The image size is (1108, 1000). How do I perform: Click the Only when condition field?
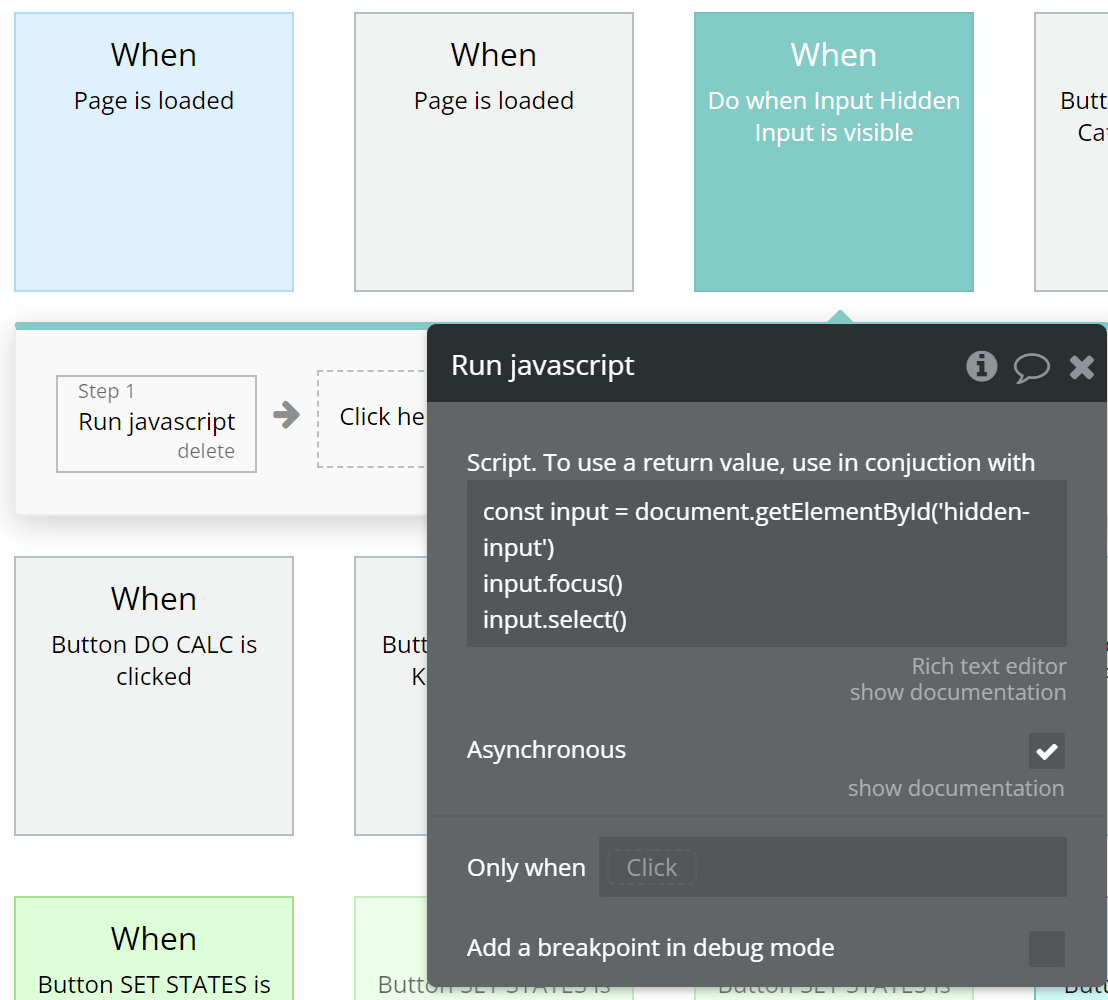coord(832,867)
